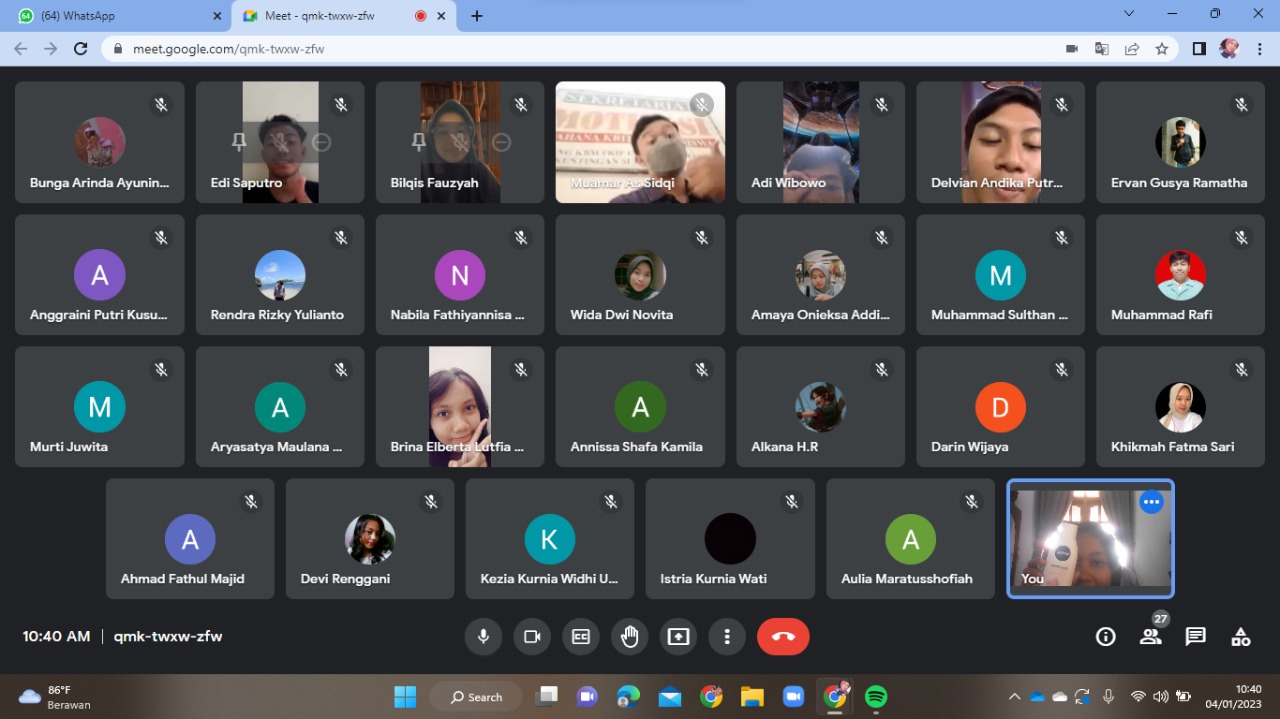
Task: Open the three-dot more options menu
Action: (727, 637)
